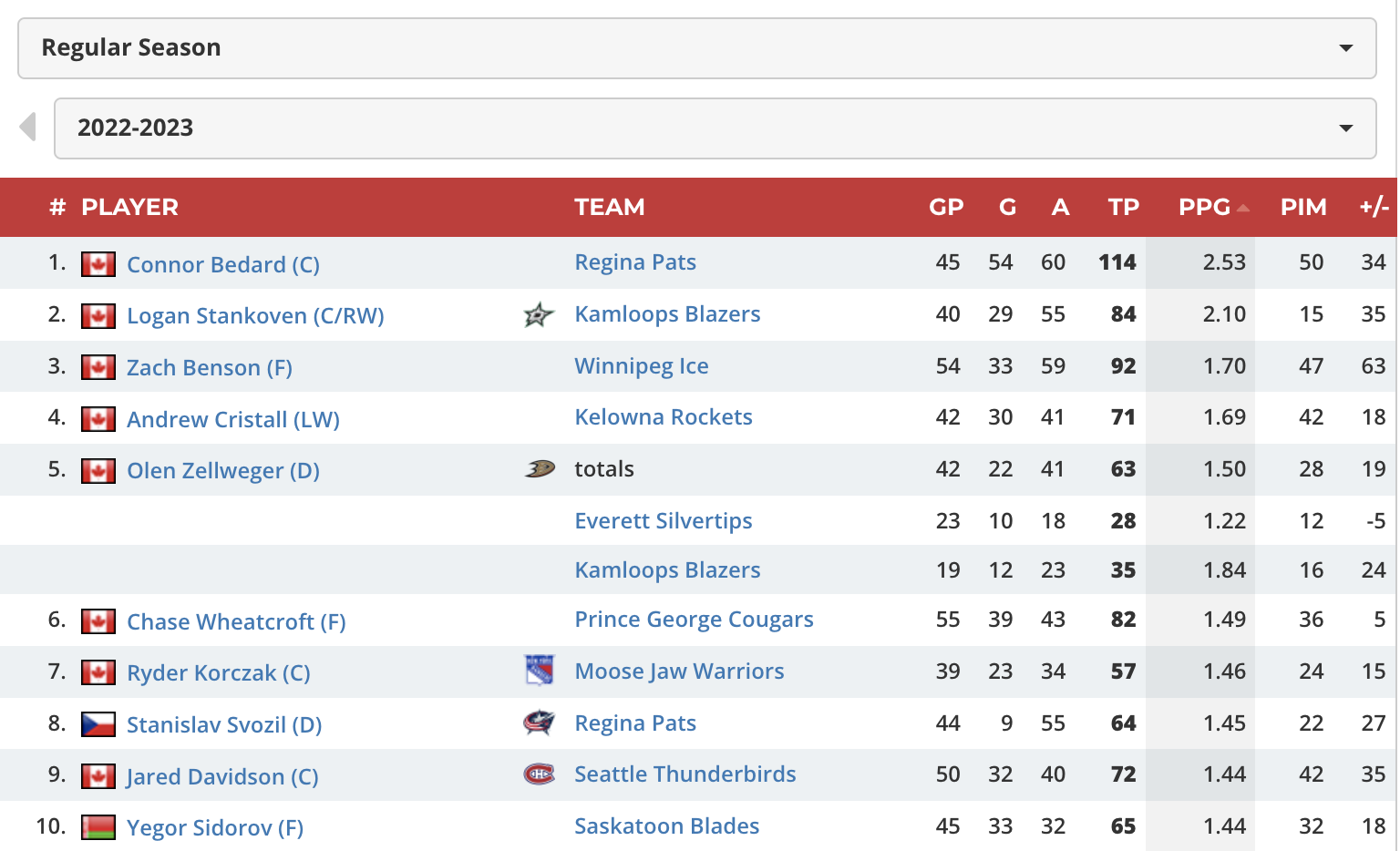
Task: Open Zach Benson's player profile
Action: 210,367
